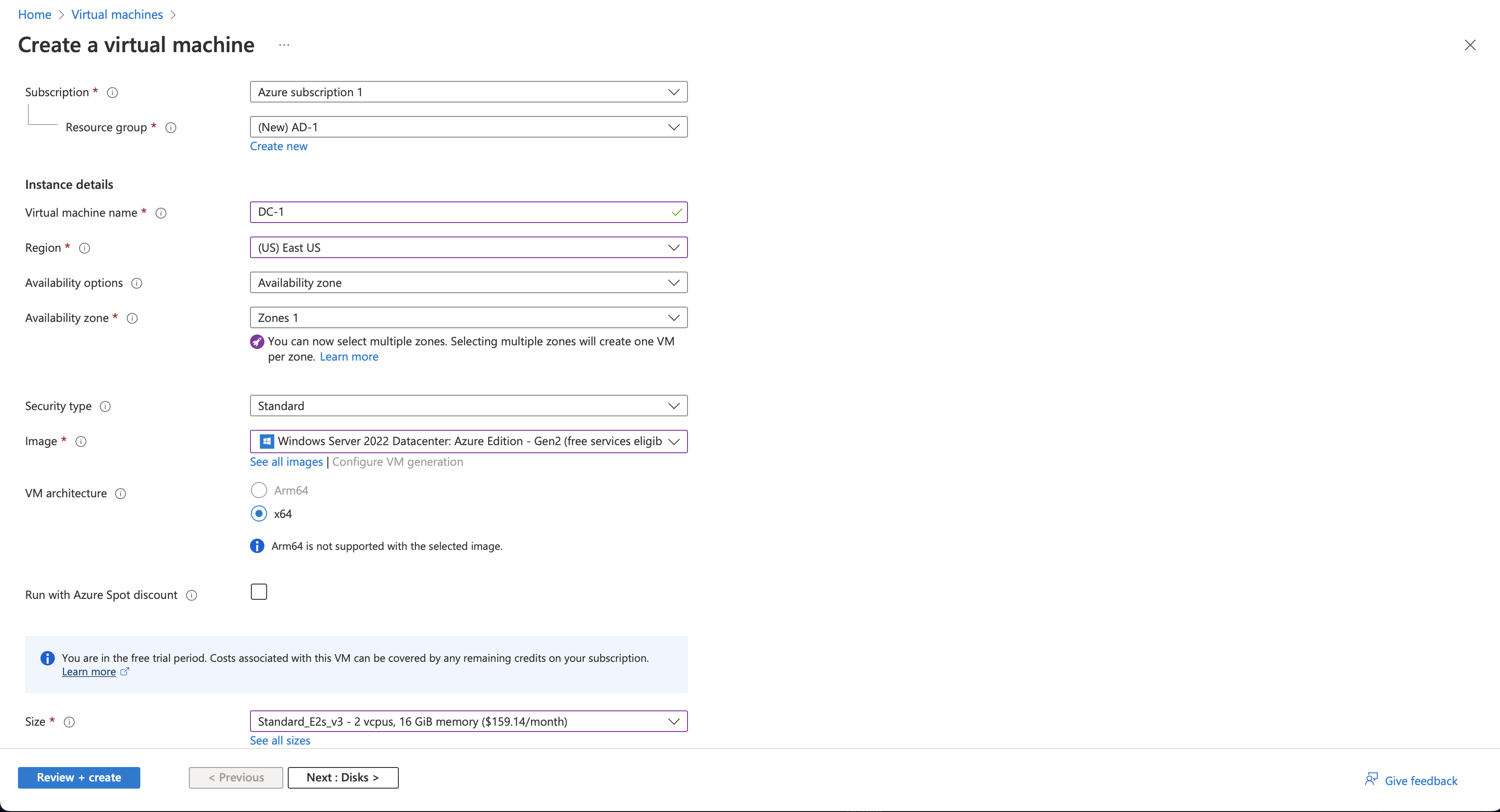
Task: Click the Review + create button
Action: (x=79, y=778)
